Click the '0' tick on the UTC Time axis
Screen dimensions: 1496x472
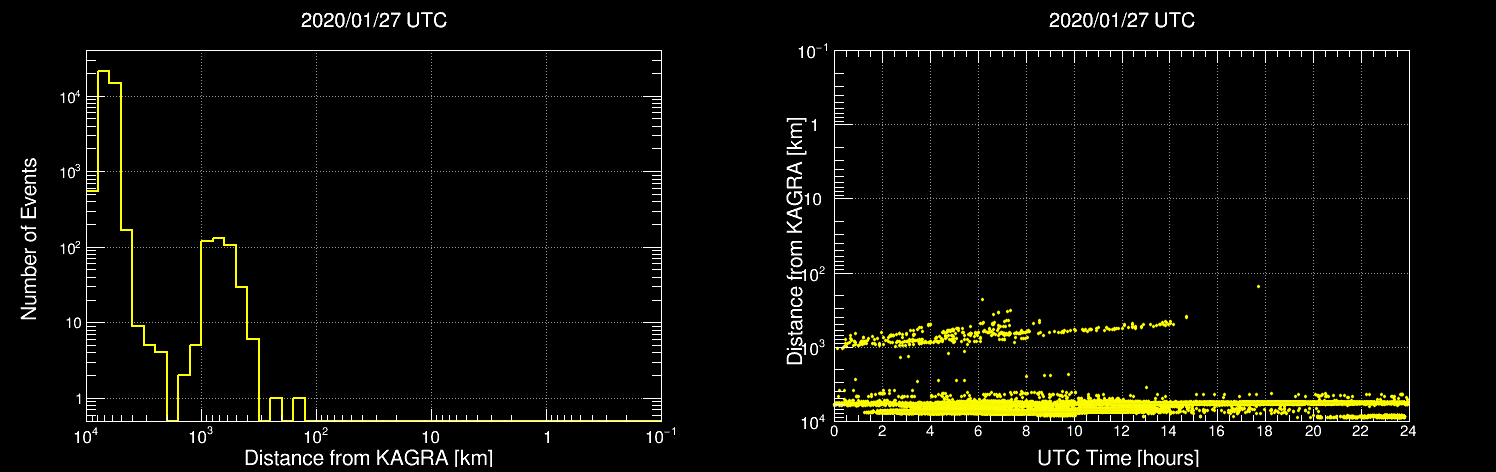click(x=834, y=431)
